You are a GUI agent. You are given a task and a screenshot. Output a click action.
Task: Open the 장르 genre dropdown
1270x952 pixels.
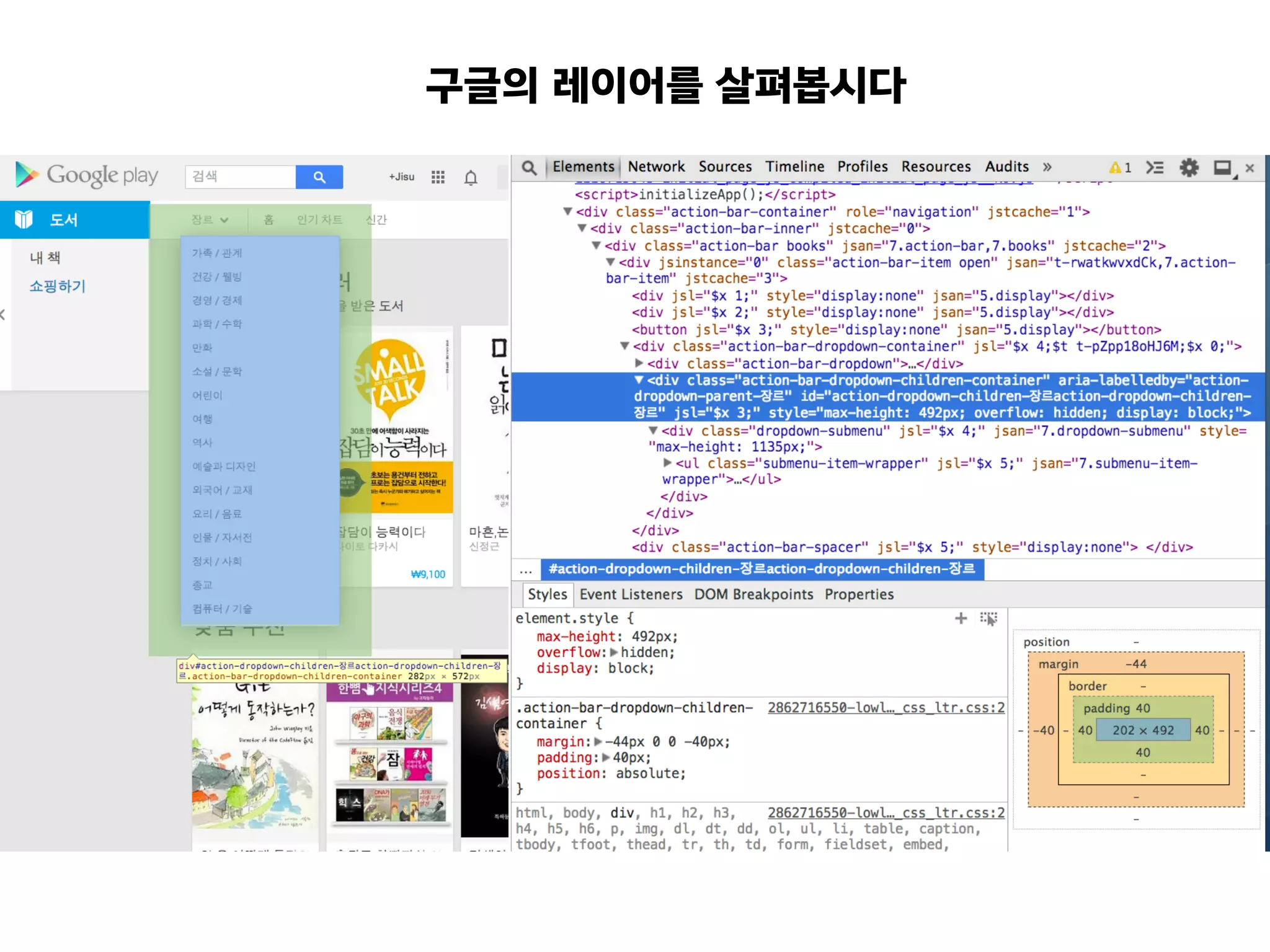pyautogui.click(x=210, y=219)
